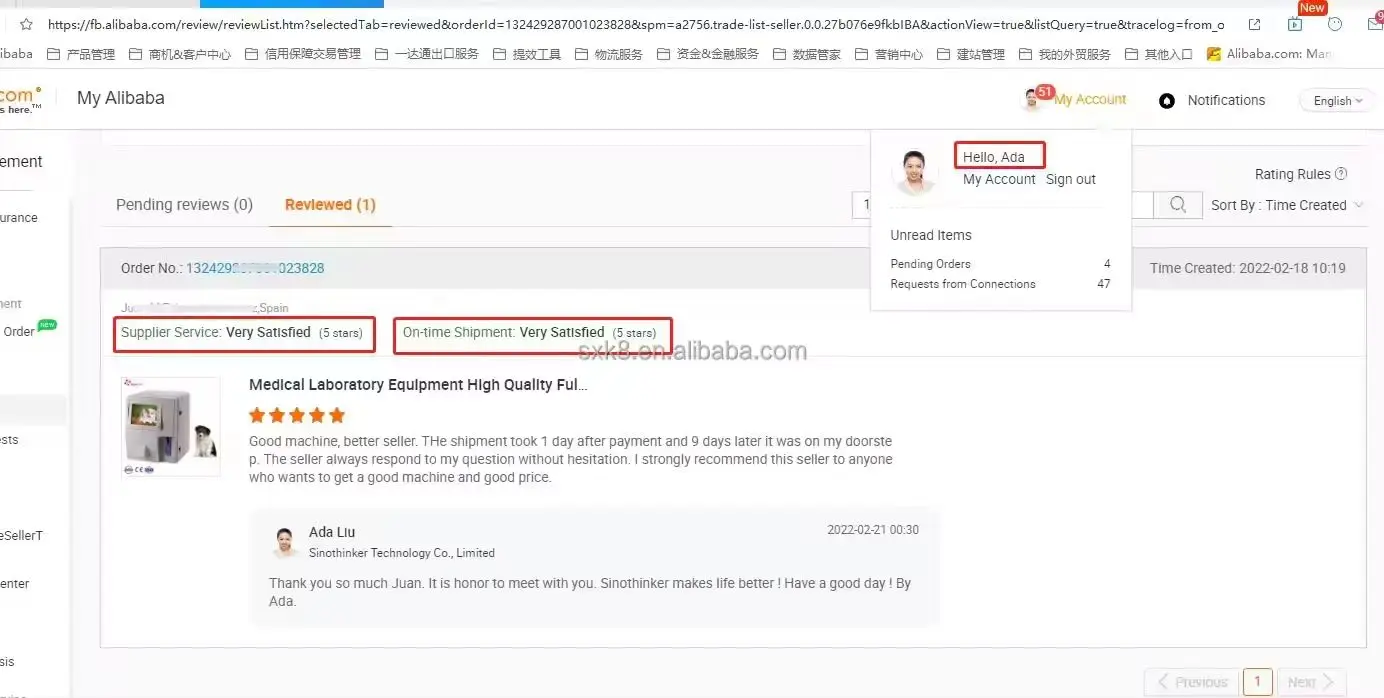This screenshot has height=698, width=1384.
Task: Click reply timestamp 2022-02-21 00:30
Action: (x=873, y=530)
